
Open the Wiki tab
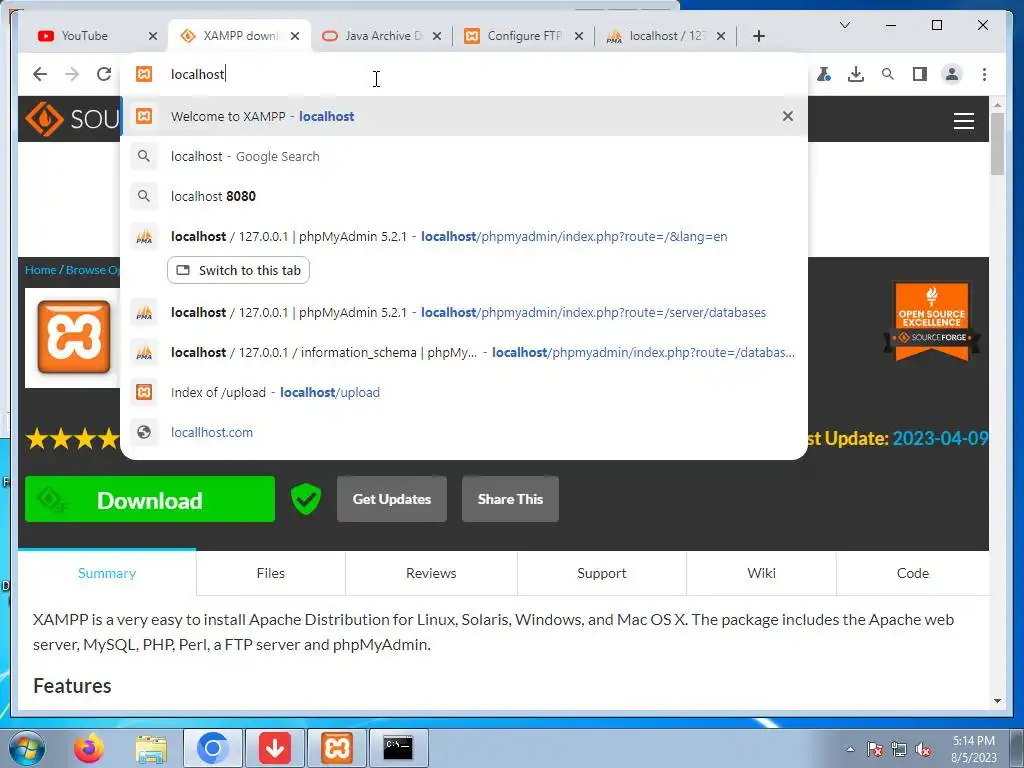click(761, 573)
